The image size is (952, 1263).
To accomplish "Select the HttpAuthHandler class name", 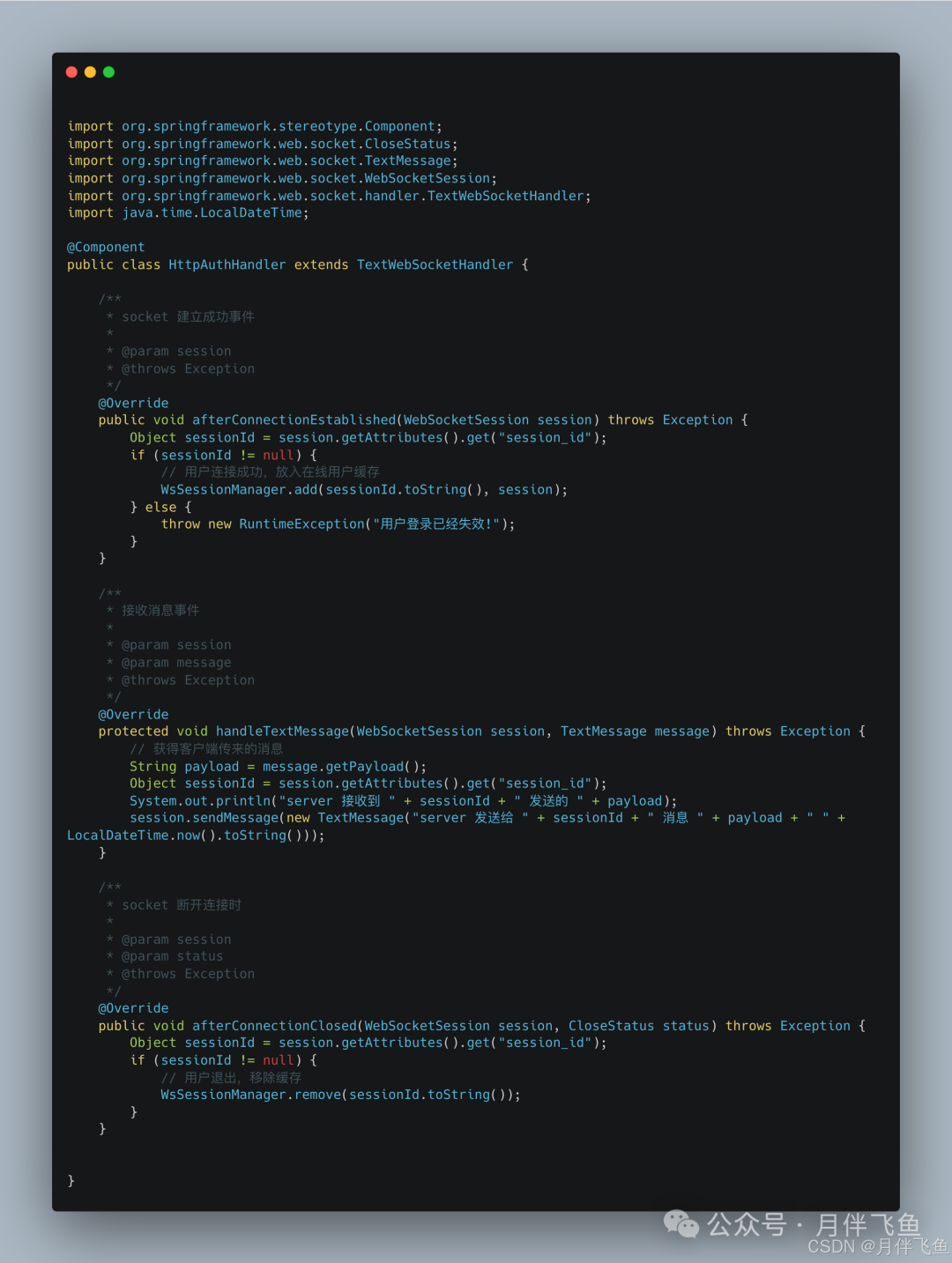I will pos(227,265).
